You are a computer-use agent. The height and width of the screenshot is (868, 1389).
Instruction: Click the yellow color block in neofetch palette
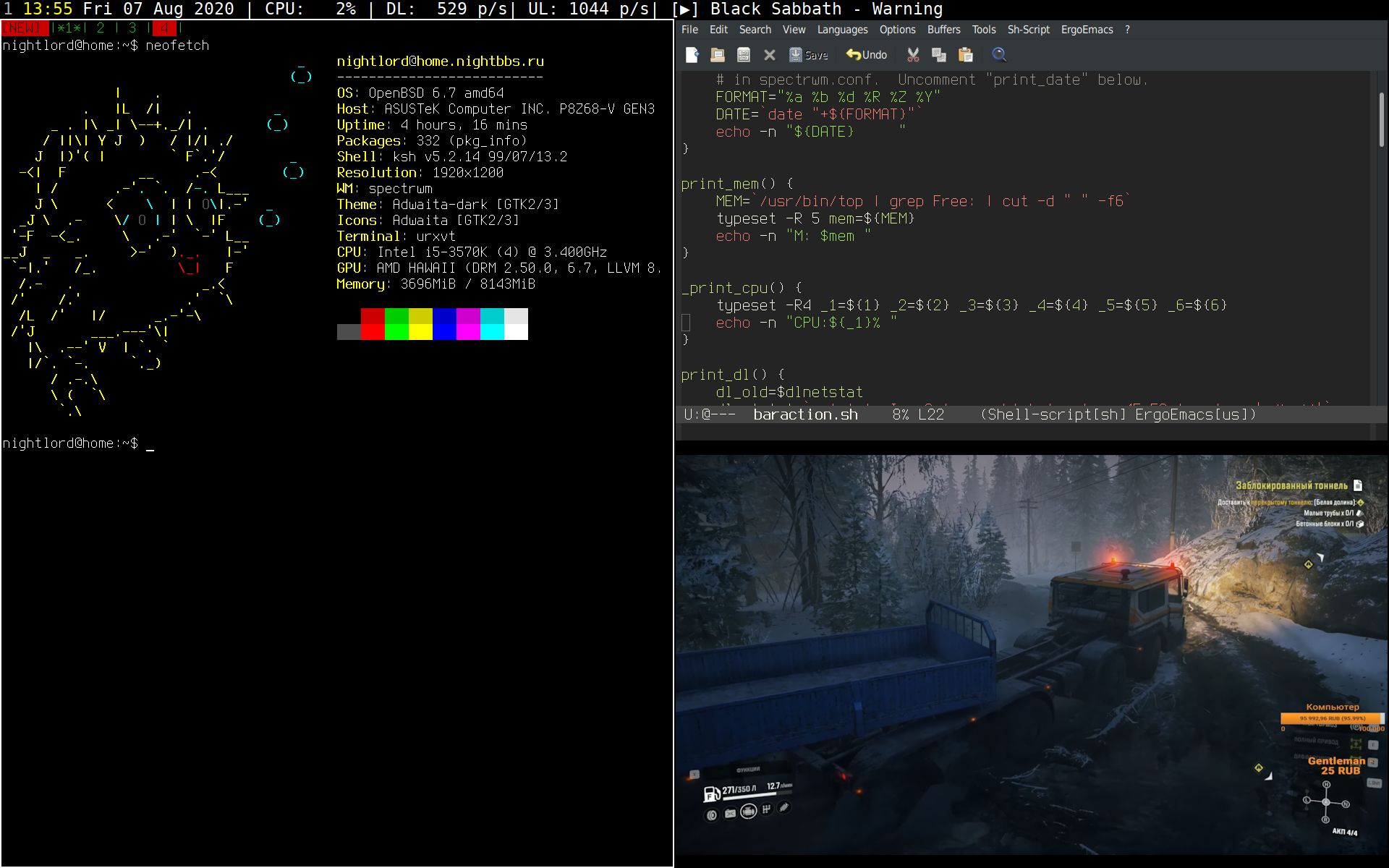pyautogui.click(x=420, y=324)
